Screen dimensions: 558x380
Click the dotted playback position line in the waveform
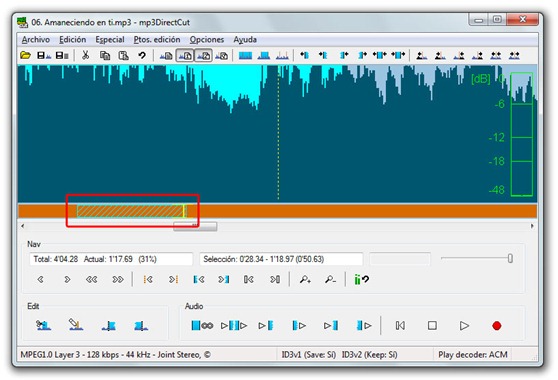coord(278,133)
